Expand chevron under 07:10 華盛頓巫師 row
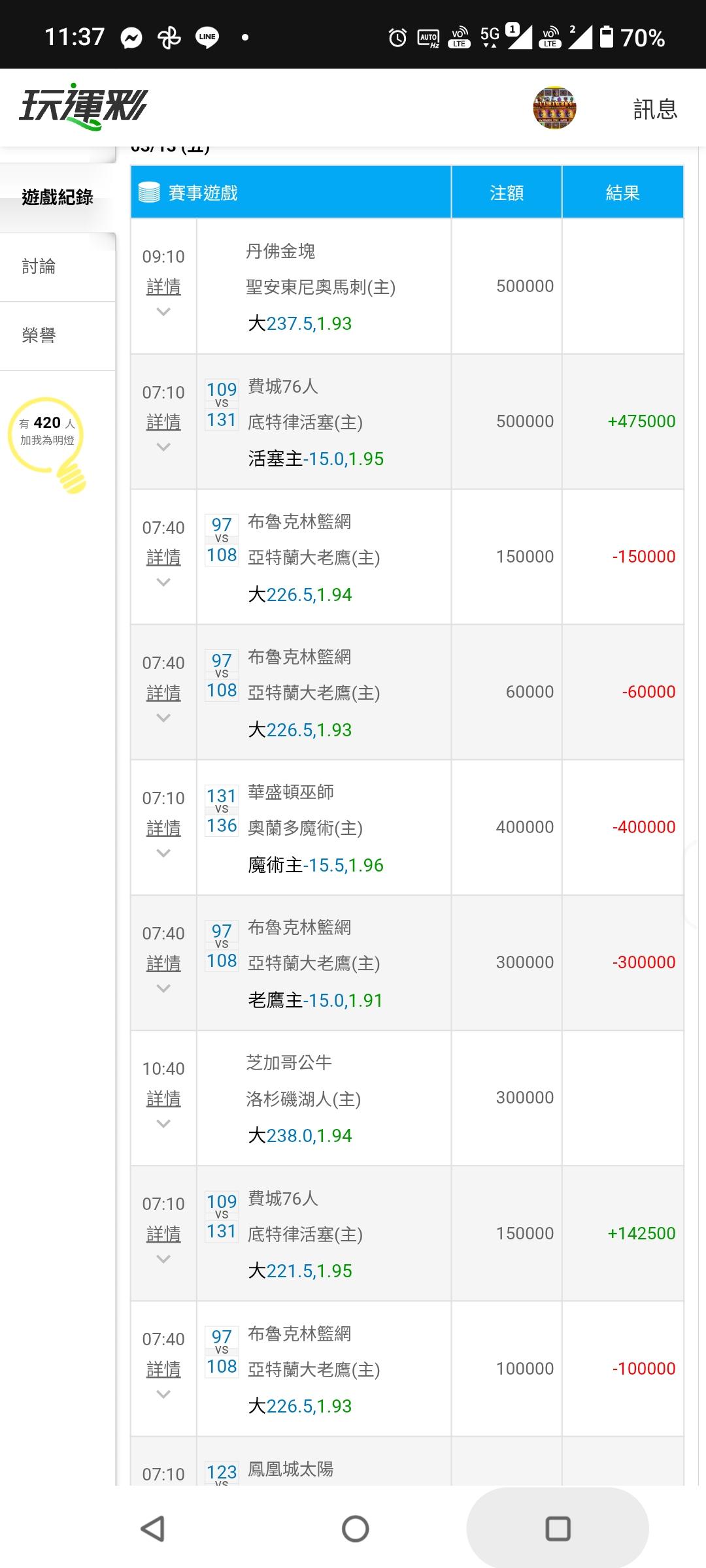Screen dimensions: 706x1568 [163, 853]
